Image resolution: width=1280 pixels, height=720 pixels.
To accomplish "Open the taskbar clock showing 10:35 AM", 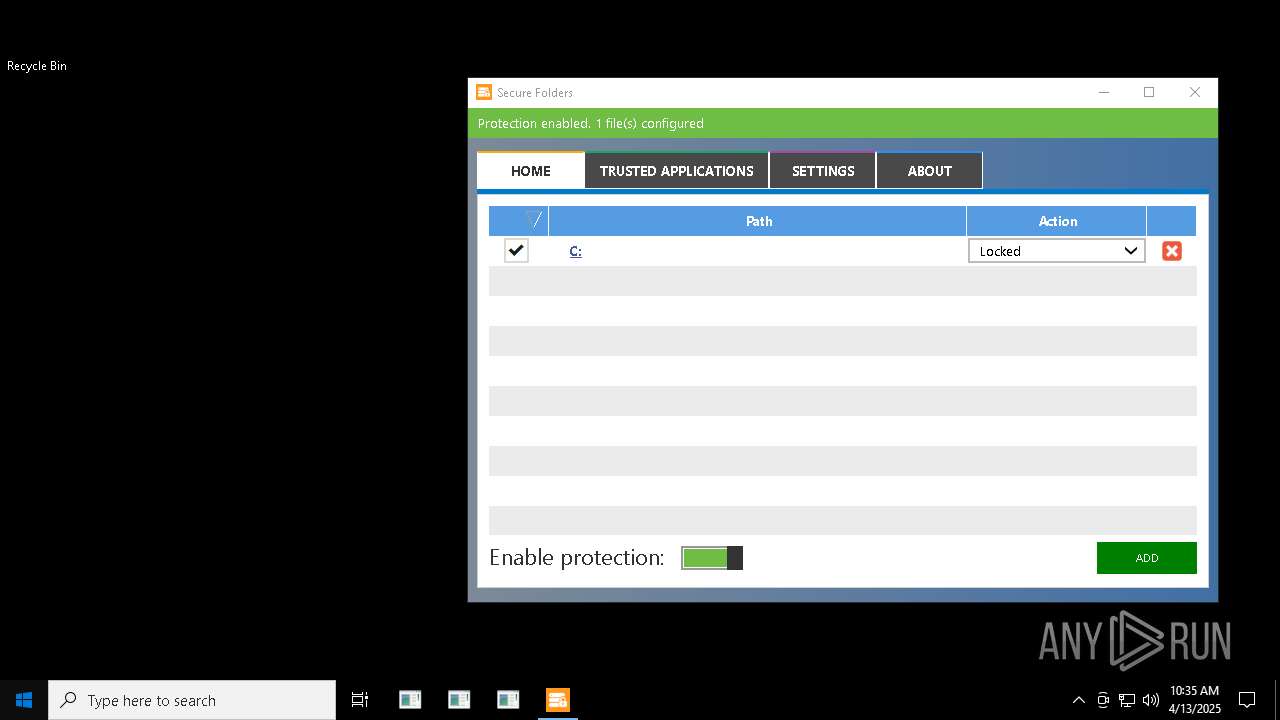I will tap(1194, 700).
